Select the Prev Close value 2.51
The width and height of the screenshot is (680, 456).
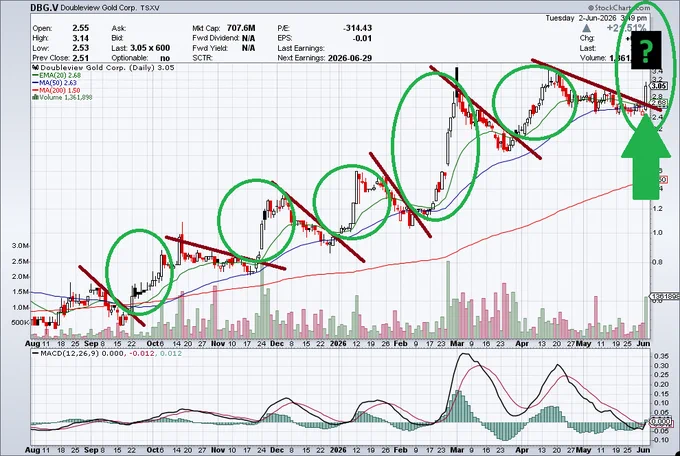pos(81,58)
